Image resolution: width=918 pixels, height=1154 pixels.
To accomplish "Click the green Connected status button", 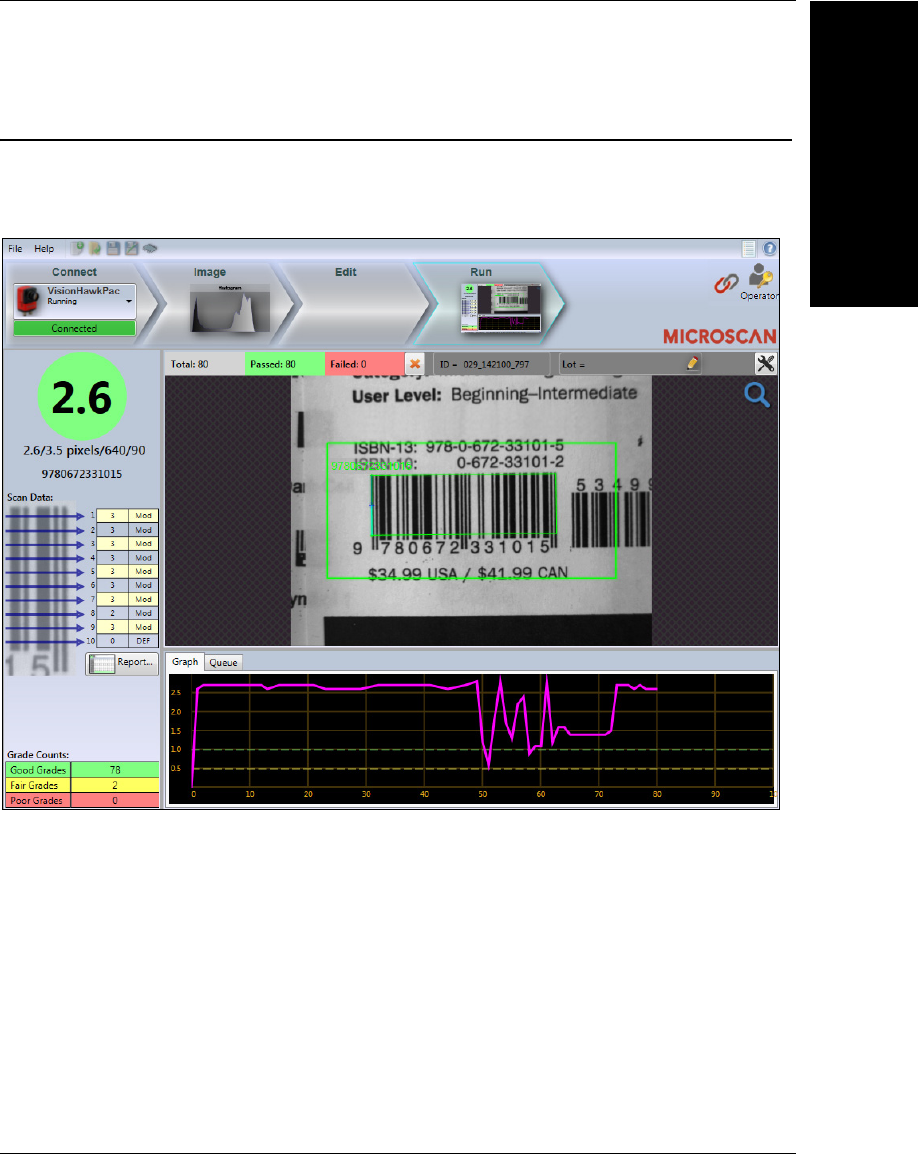I will click(x=74, y=328).
